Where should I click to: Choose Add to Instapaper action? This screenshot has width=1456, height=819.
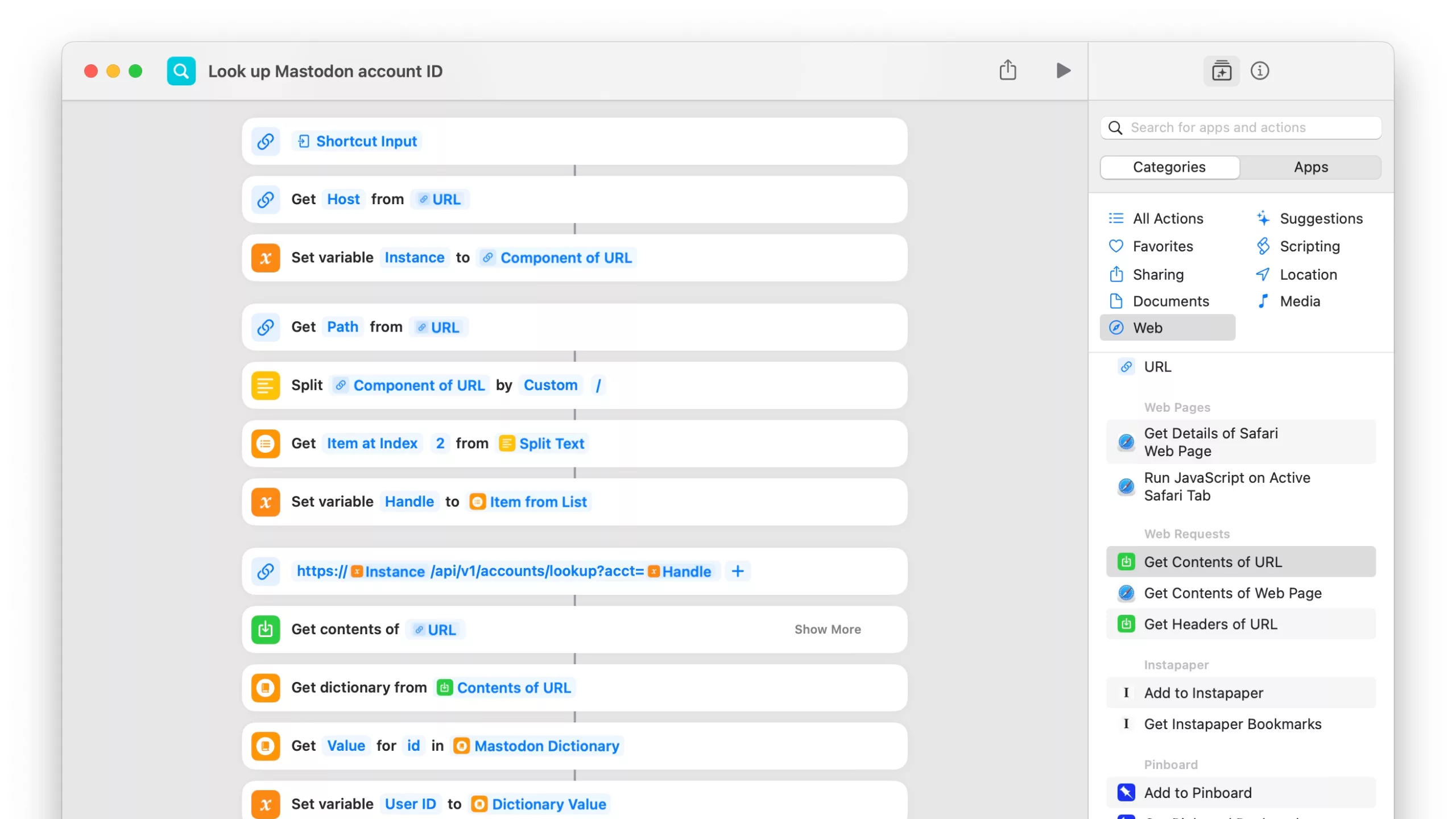(1240, 693)
